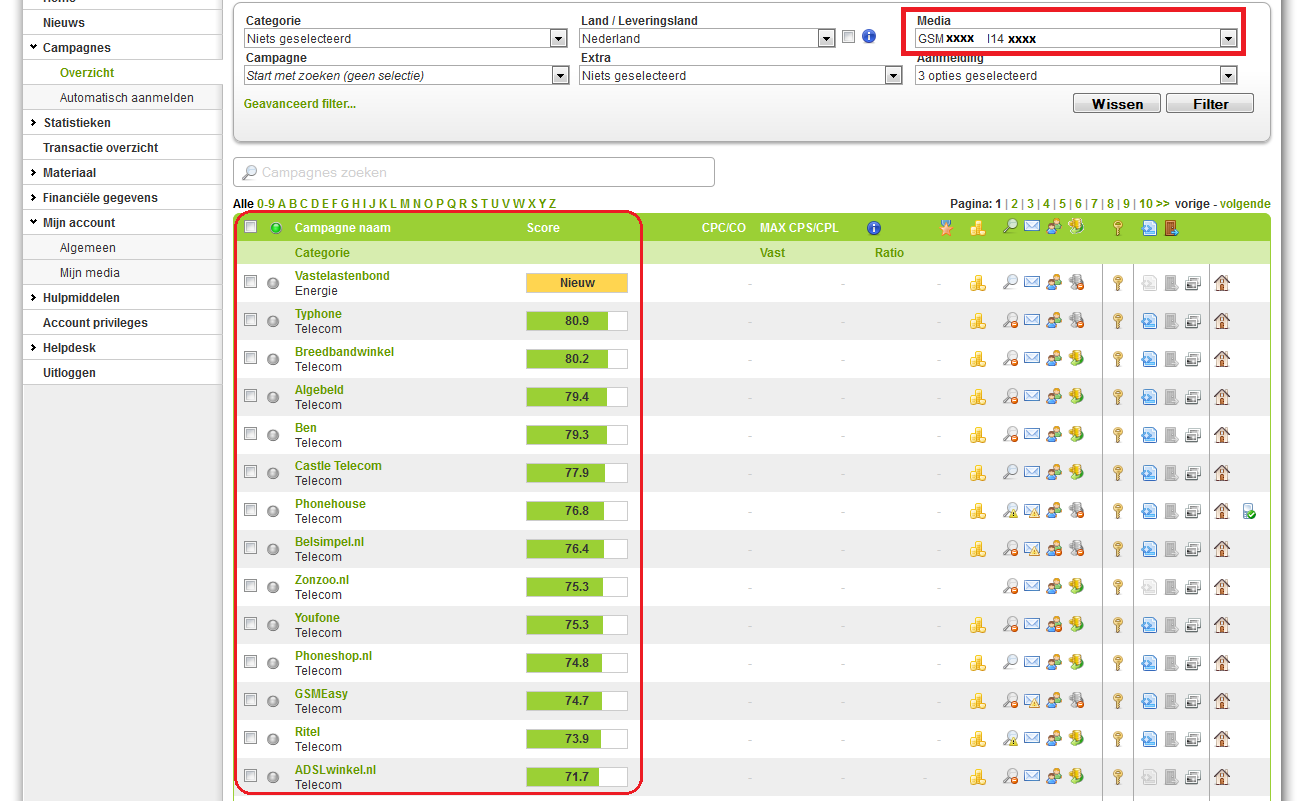Open the Geavanceerd filter link

(300, 103)
